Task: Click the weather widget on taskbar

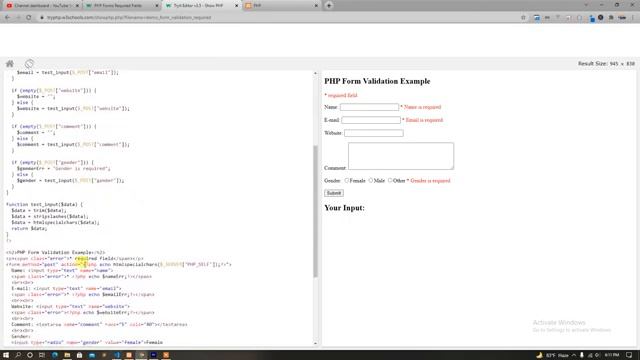Action: pyautogui.click(x=553, y=355)
